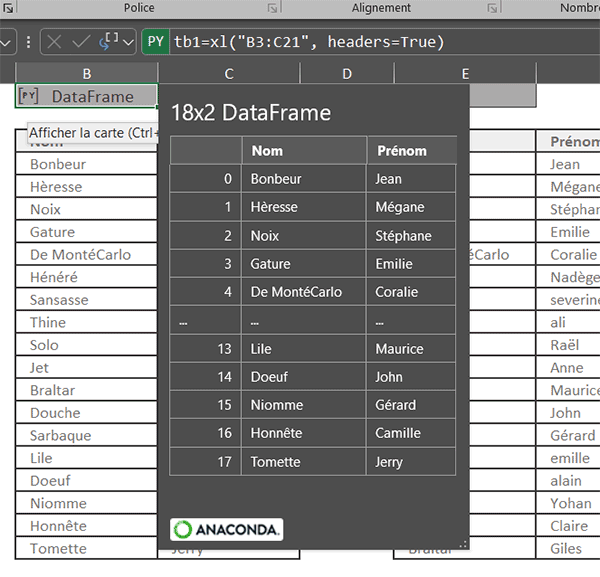Click Mégane in the card preview
The image size is (600, 577).
tap(399, 207)
